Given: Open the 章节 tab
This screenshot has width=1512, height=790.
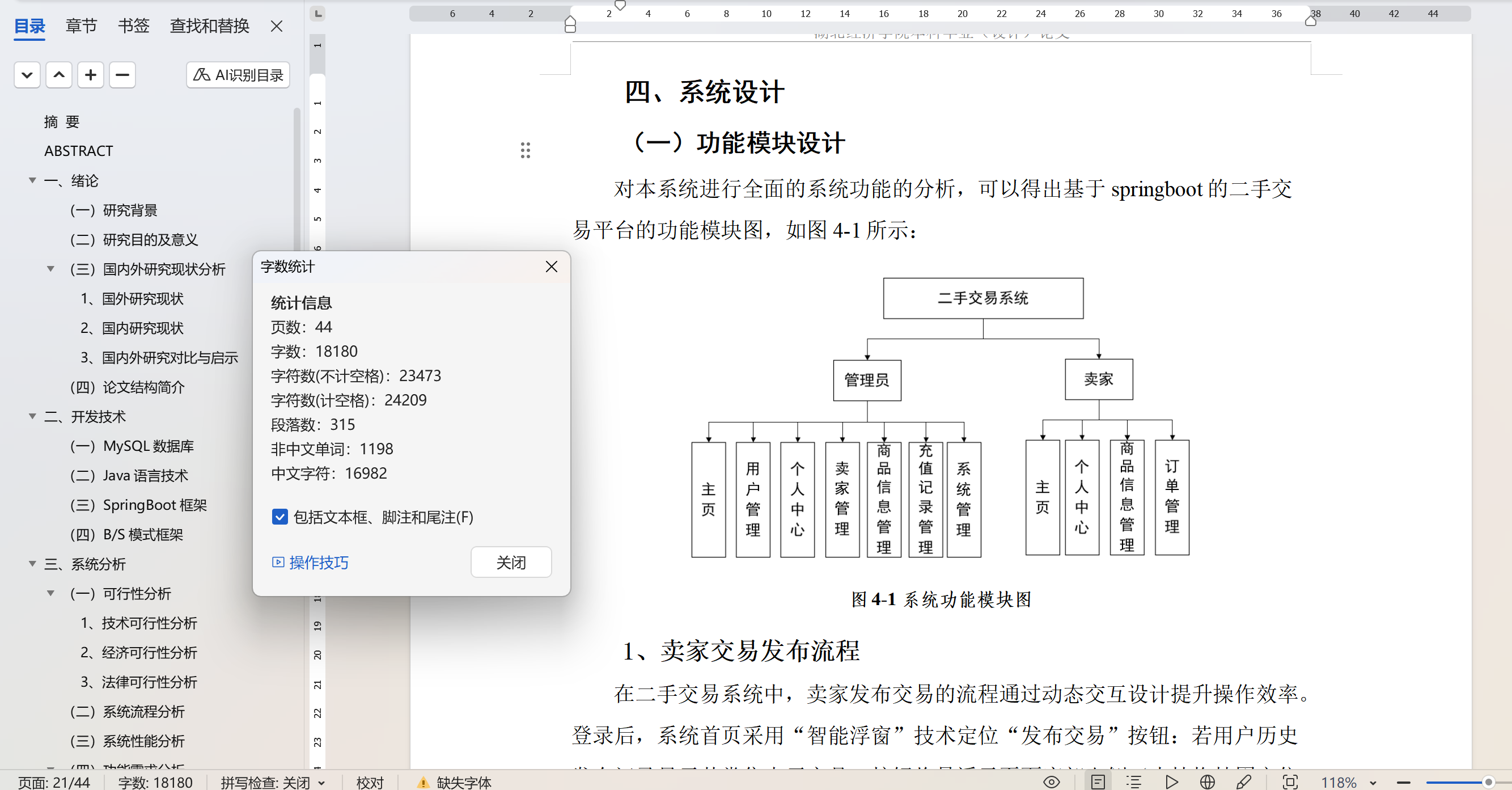Looking at the screenshot, I should coord(81,26).
